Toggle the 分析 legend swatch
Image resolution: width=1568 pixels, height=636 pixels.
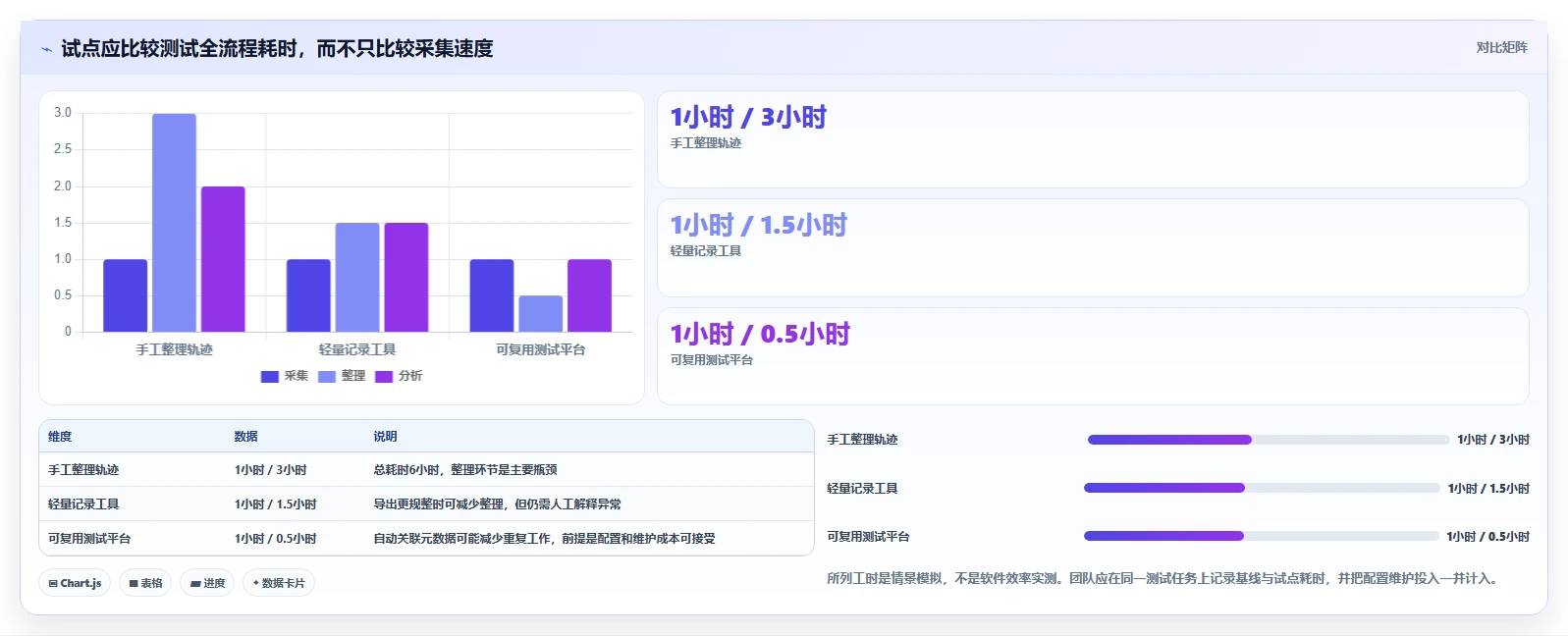click(384, 376)
